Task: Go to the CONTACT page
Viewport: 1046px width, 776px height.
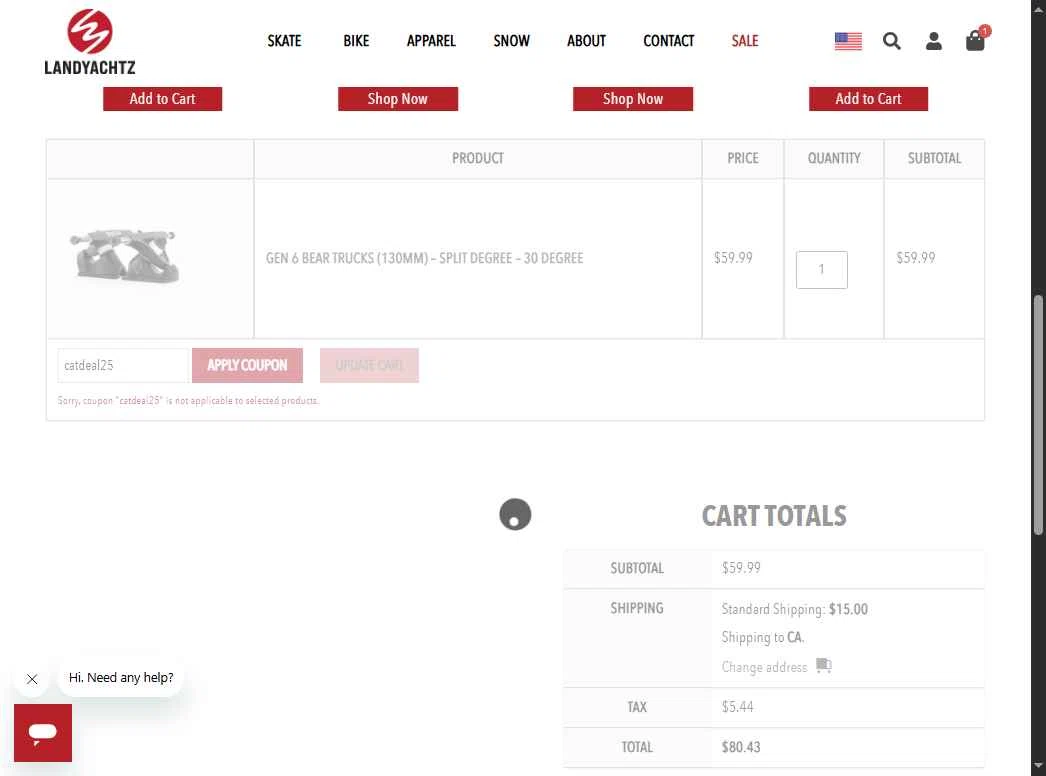Action: 668,41
